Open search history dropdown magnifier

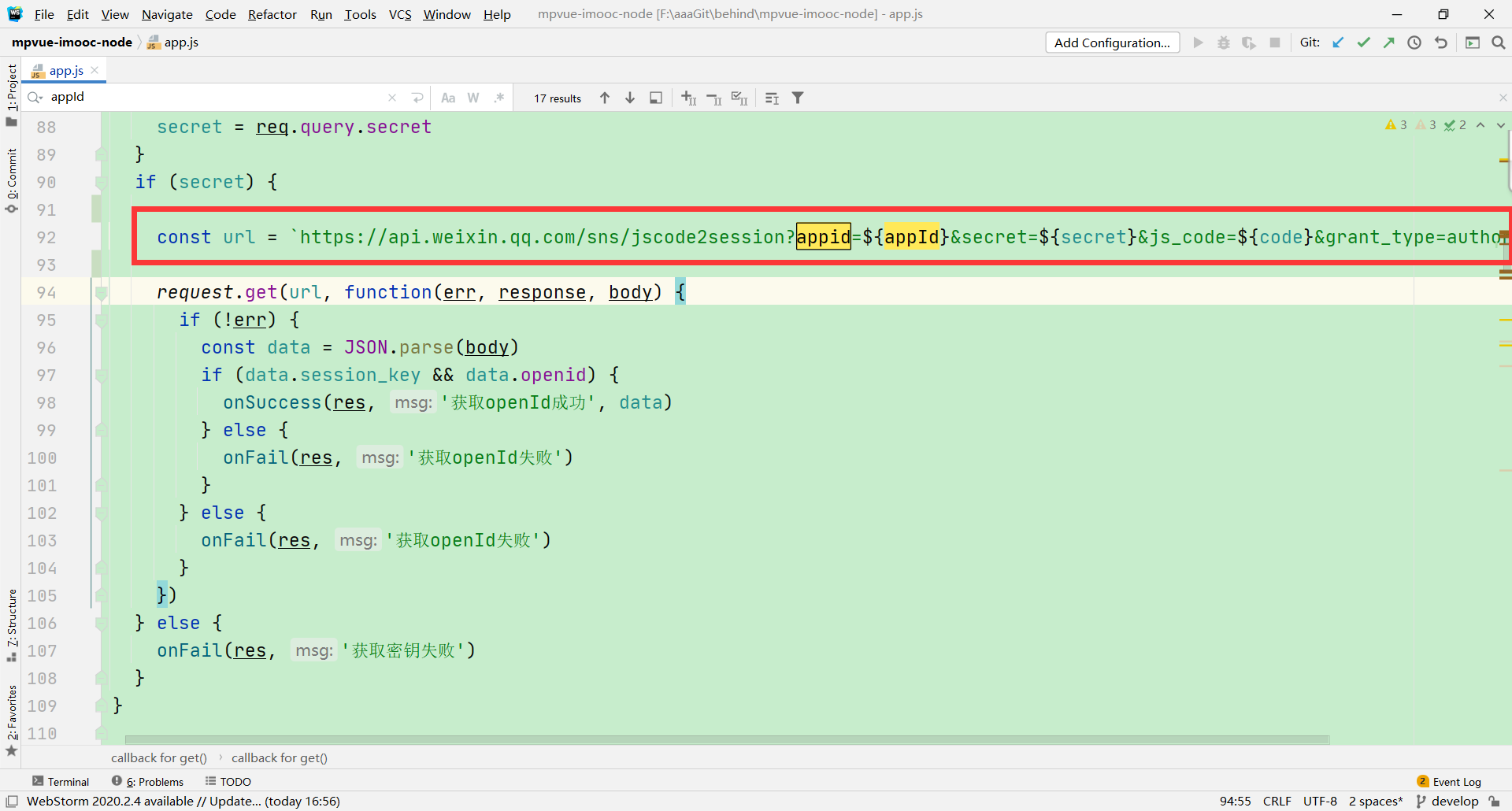point(35,98)
